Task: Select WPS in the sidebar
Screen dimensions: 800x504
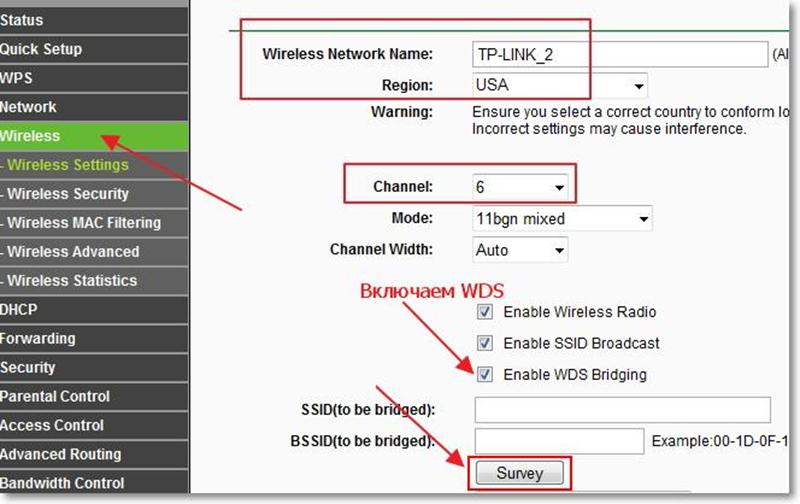Action: coord(16,78)
